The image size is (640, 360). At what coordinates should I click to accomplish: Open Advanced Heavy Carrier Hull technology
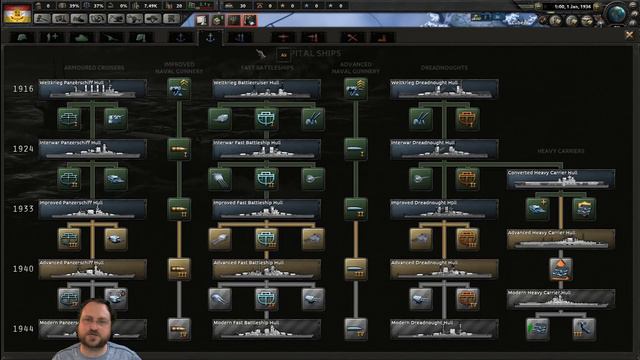point(561,239)
